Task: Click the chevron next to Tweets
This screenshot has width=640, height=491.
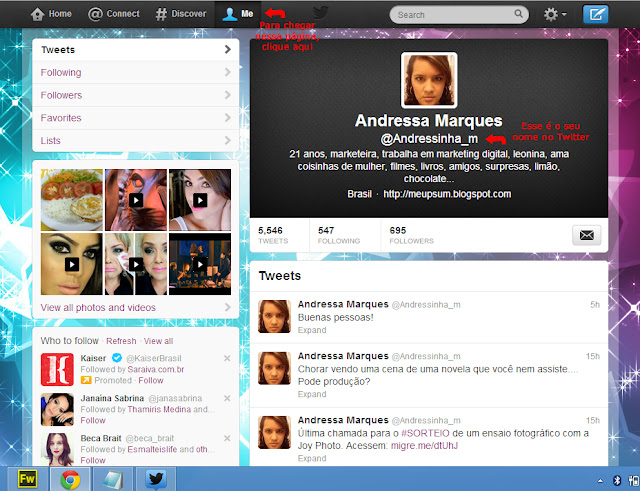Action: pos(228,49)
